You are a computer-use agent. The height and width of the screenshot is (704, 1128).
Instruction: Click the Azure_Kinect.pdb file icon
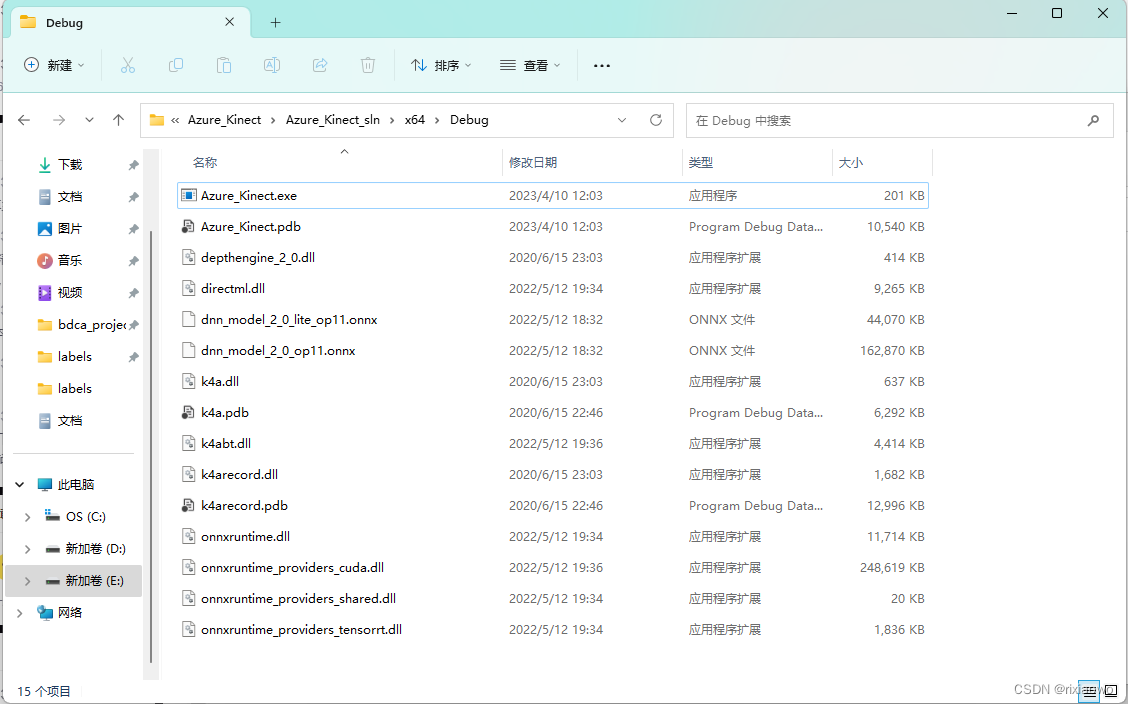point(188,227)
